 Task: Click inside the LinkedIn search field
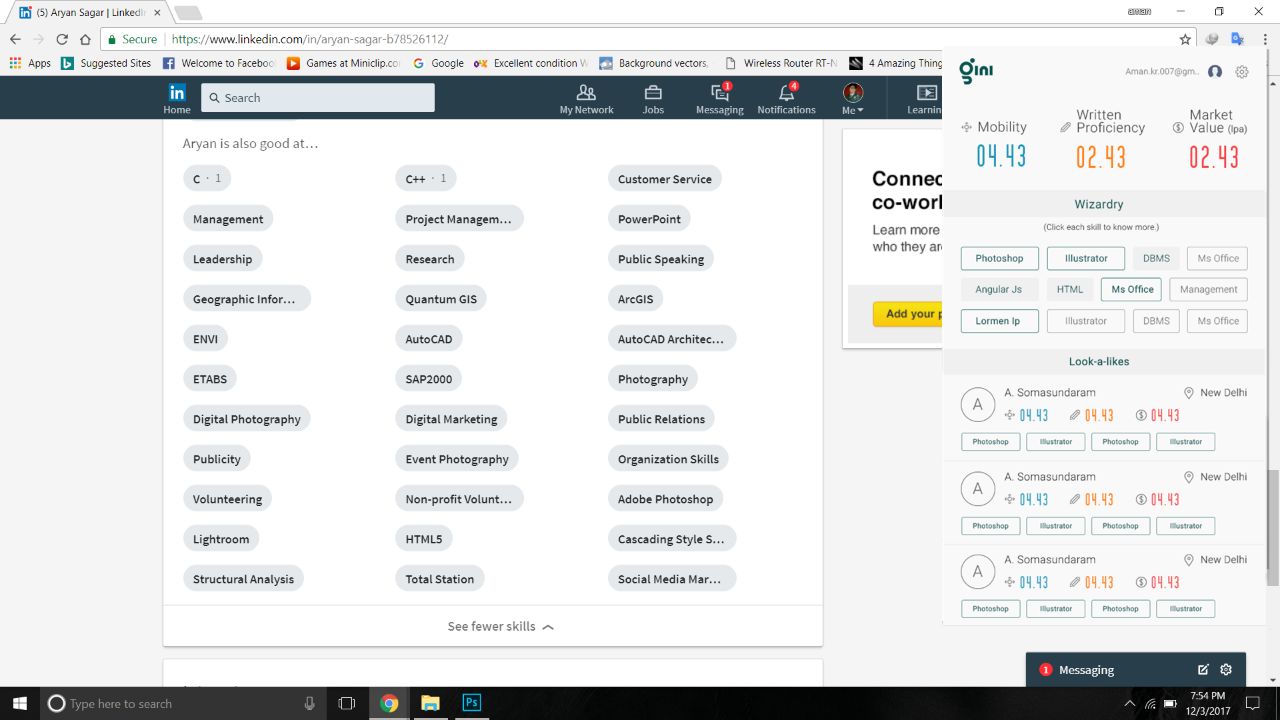click(317, 97)
